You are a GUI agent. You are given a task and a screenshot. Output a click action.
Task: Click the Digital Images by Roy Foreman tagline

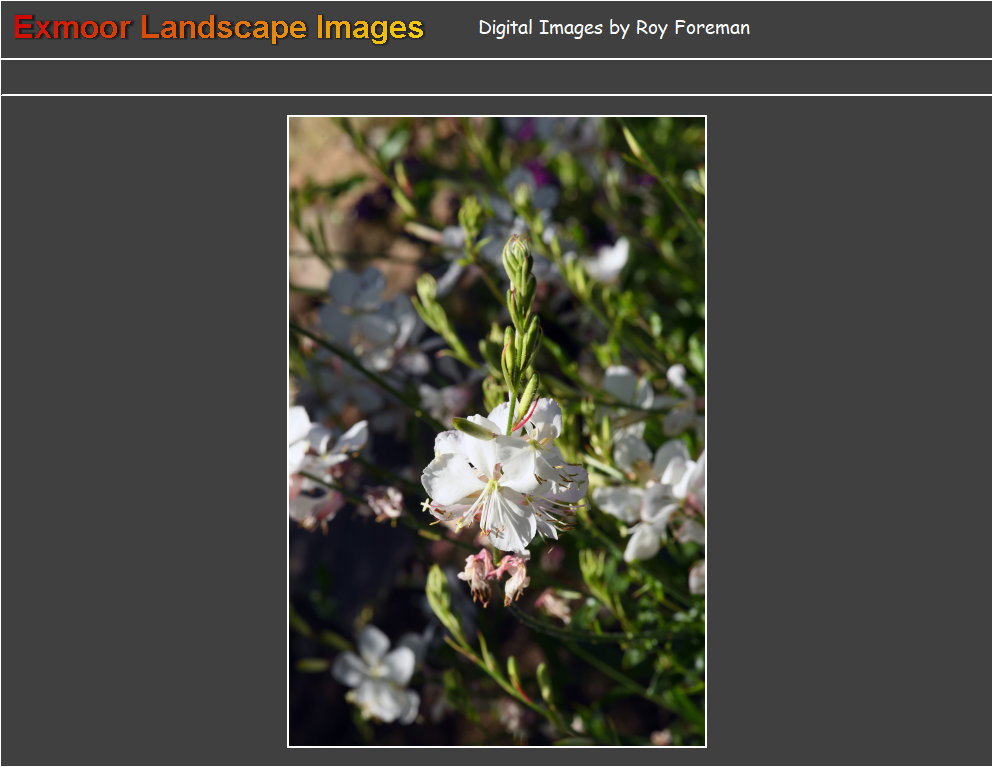tap(613, 28)
